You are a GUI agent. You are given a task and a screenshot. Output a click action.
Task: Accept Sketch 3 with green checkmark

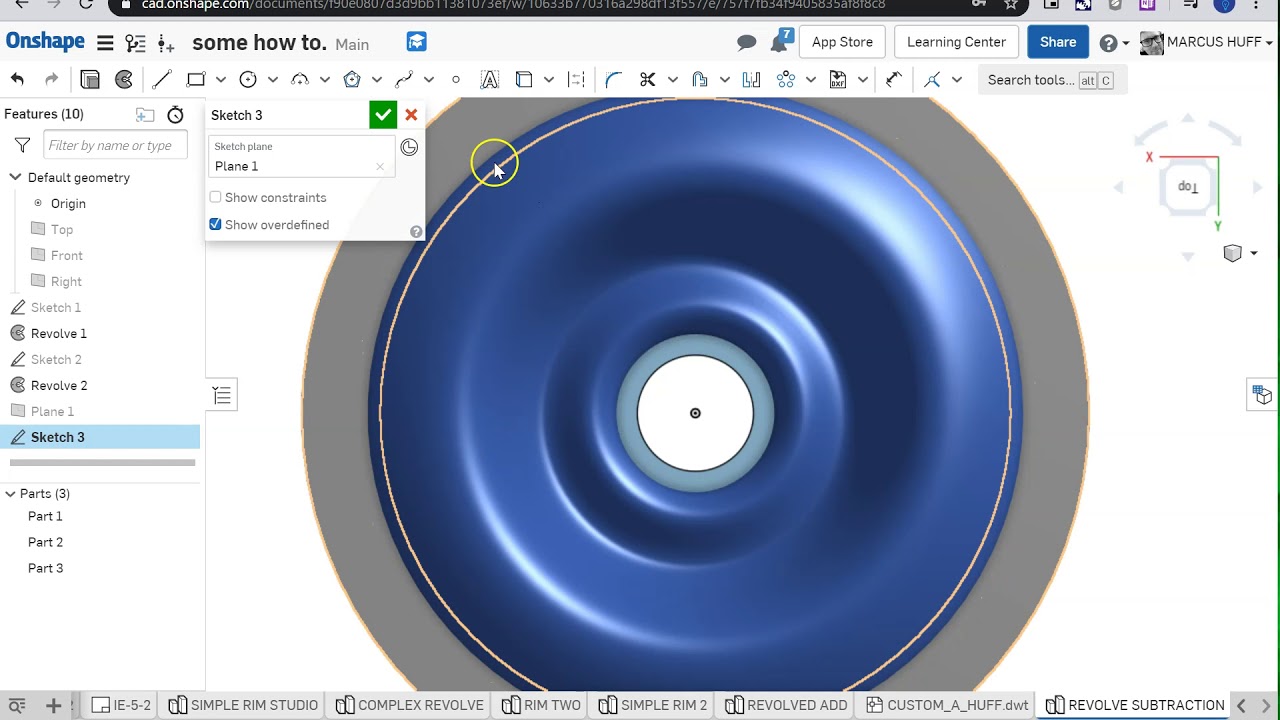(x=383, y=115)
